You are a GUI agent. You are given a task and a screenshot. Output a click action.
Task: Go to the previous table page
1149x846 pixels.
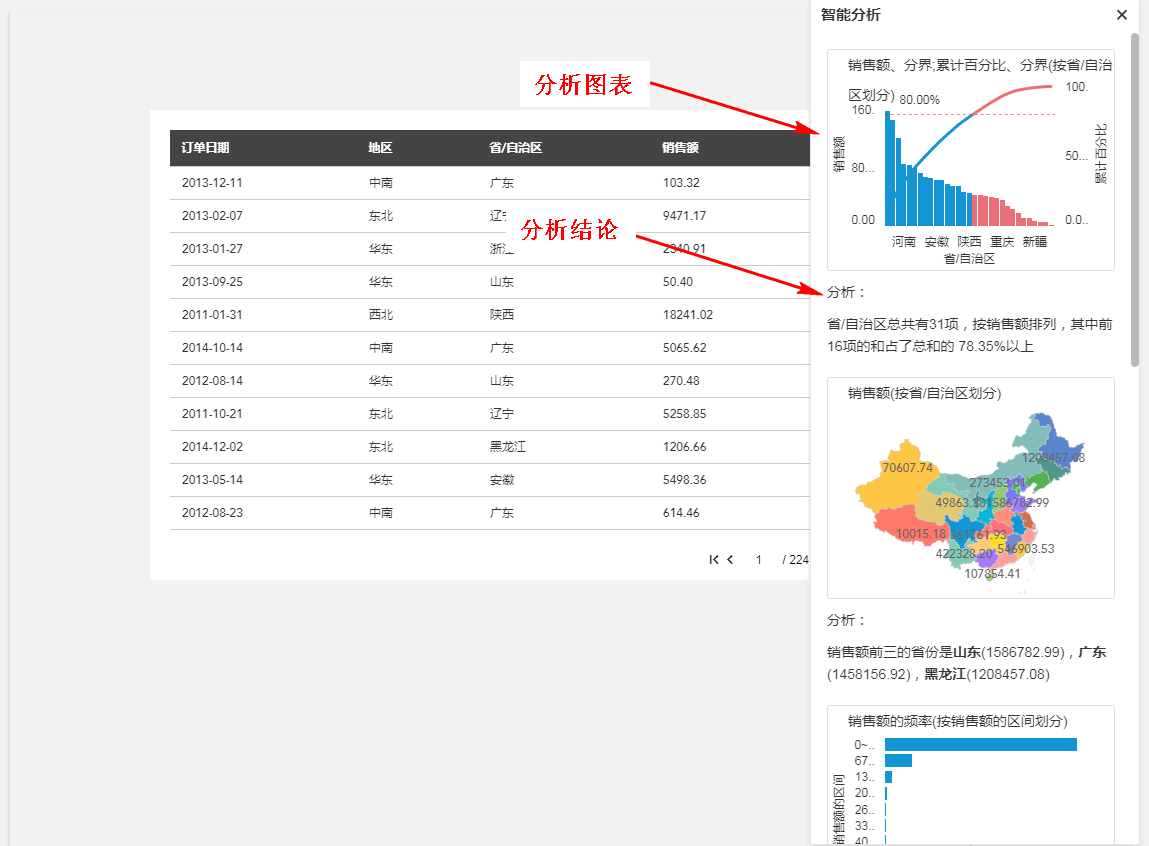pyautogui.click(x=730, y=560)
